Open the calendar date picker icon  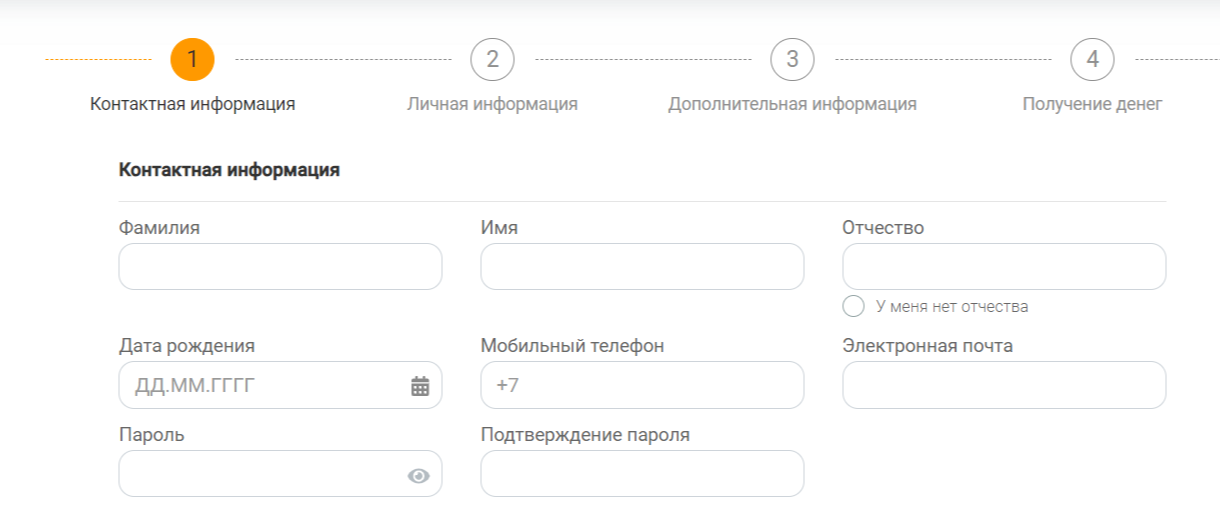420,386
